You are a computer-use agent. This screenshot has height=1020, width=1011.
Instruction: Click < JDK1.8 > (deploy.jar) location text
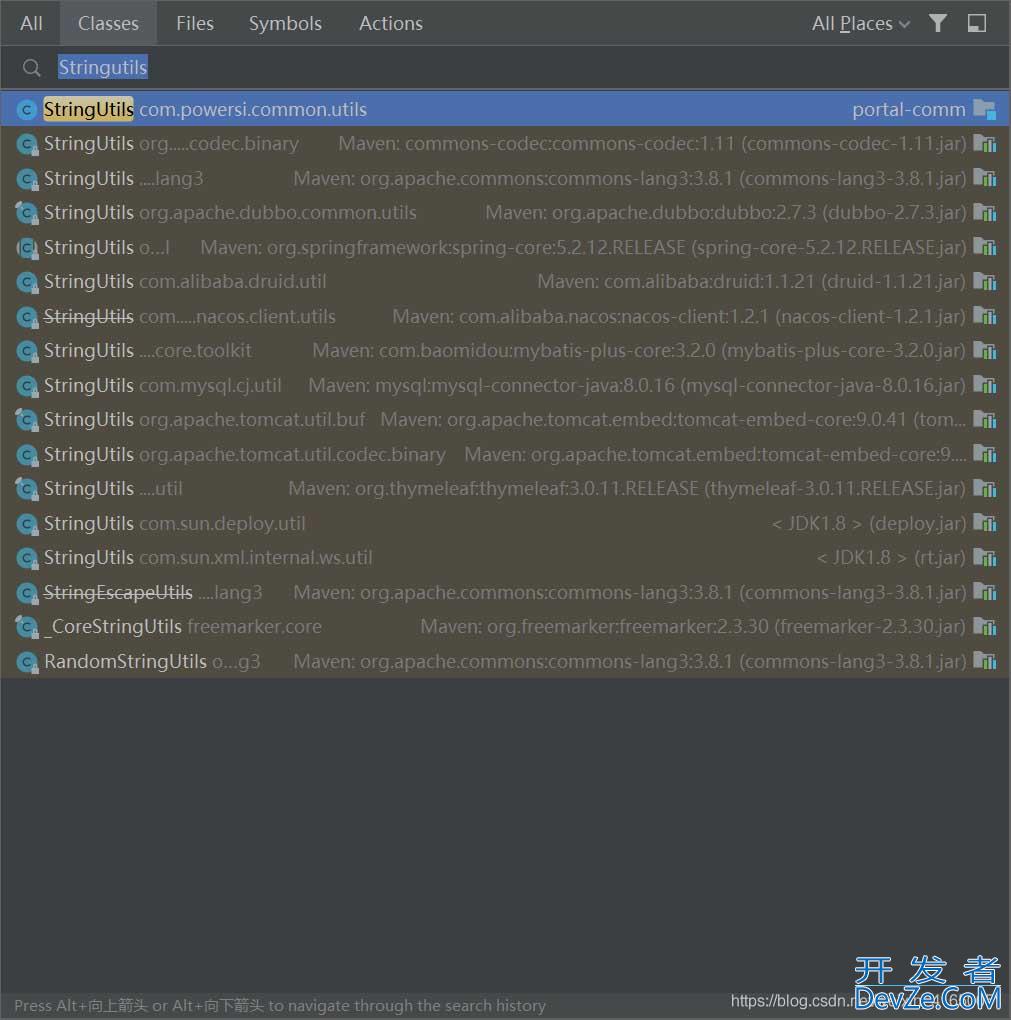[x=869, y=523]
